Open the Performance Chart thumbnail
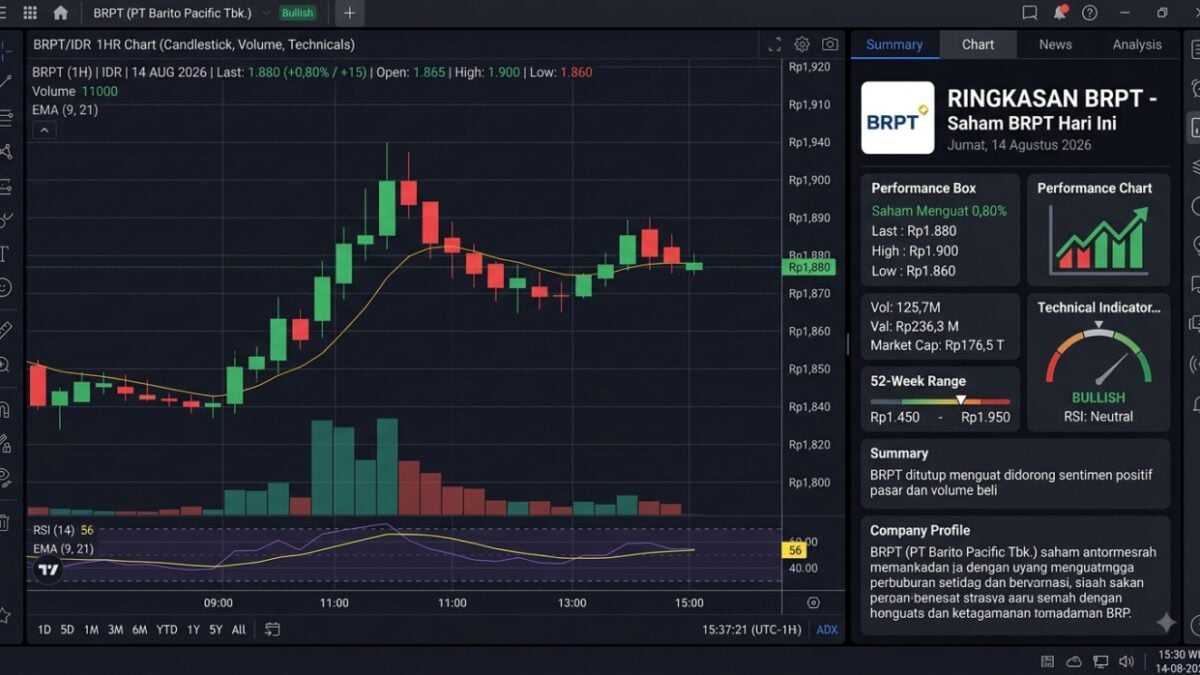The image size is (1200, 675). click(1098, 241)
